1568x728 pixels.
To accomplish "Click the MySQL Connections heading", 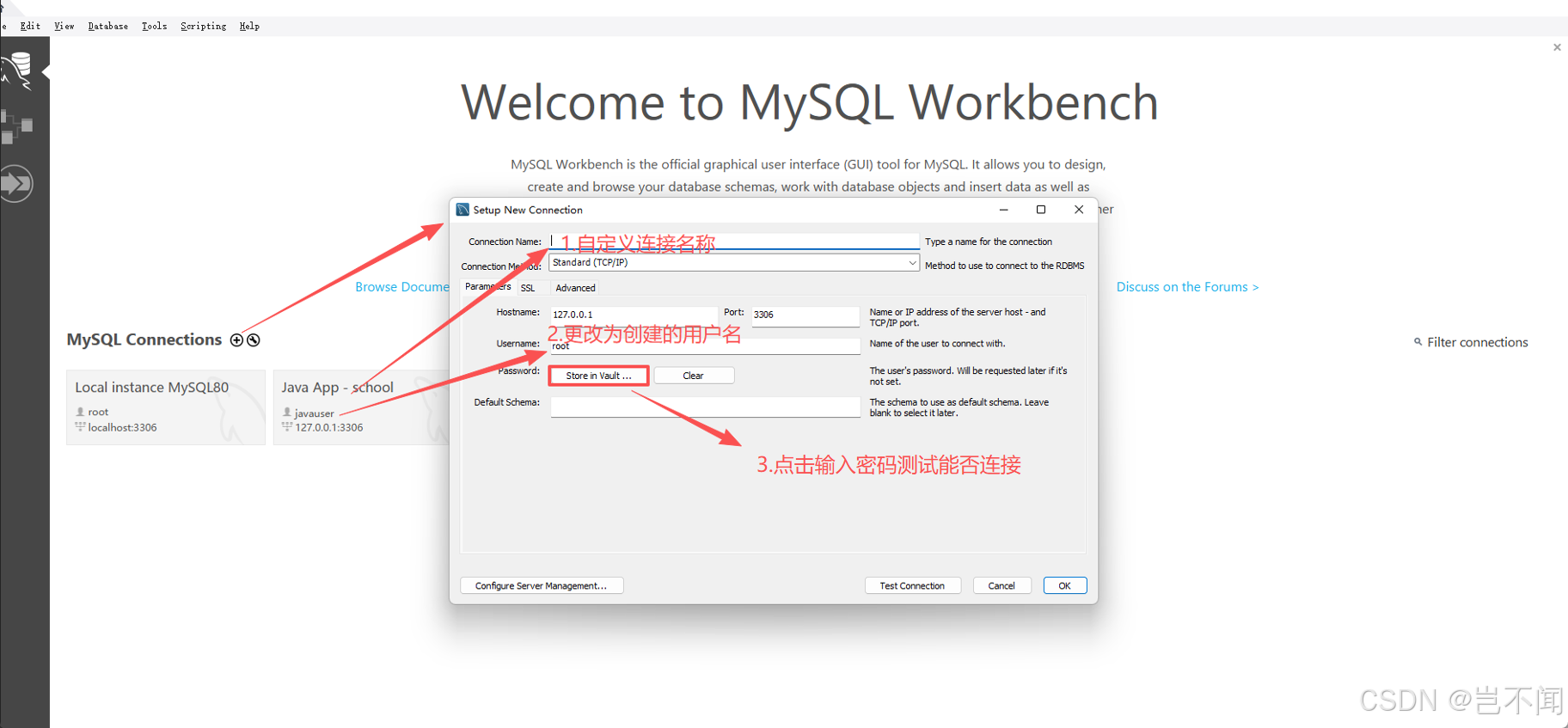I will coord(144,340).
